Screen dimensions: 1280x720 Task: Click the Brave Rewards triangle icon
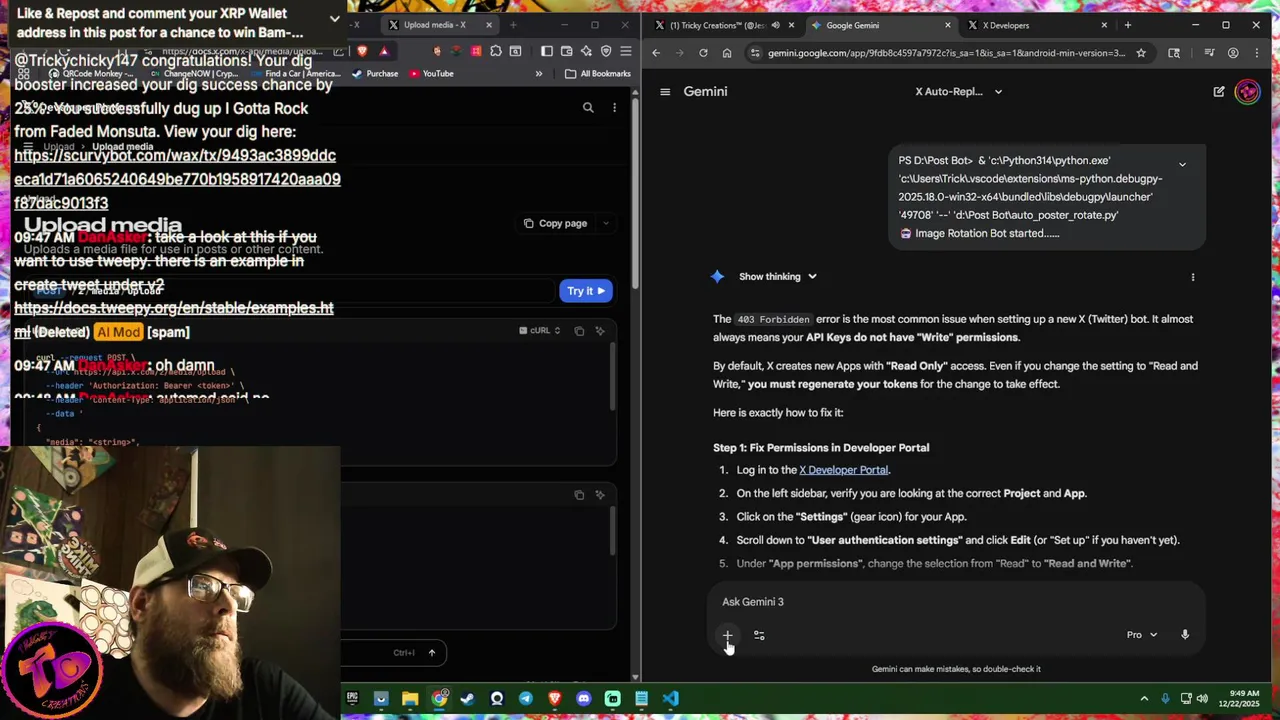pyautogui.click(x=384, y=51)
